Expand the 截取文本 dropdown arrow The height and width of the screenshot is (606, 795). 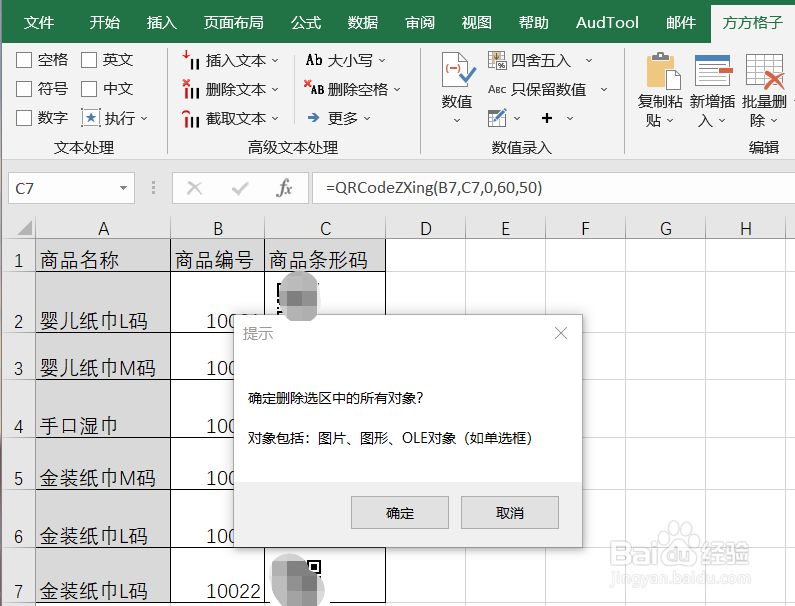[275, 118]
